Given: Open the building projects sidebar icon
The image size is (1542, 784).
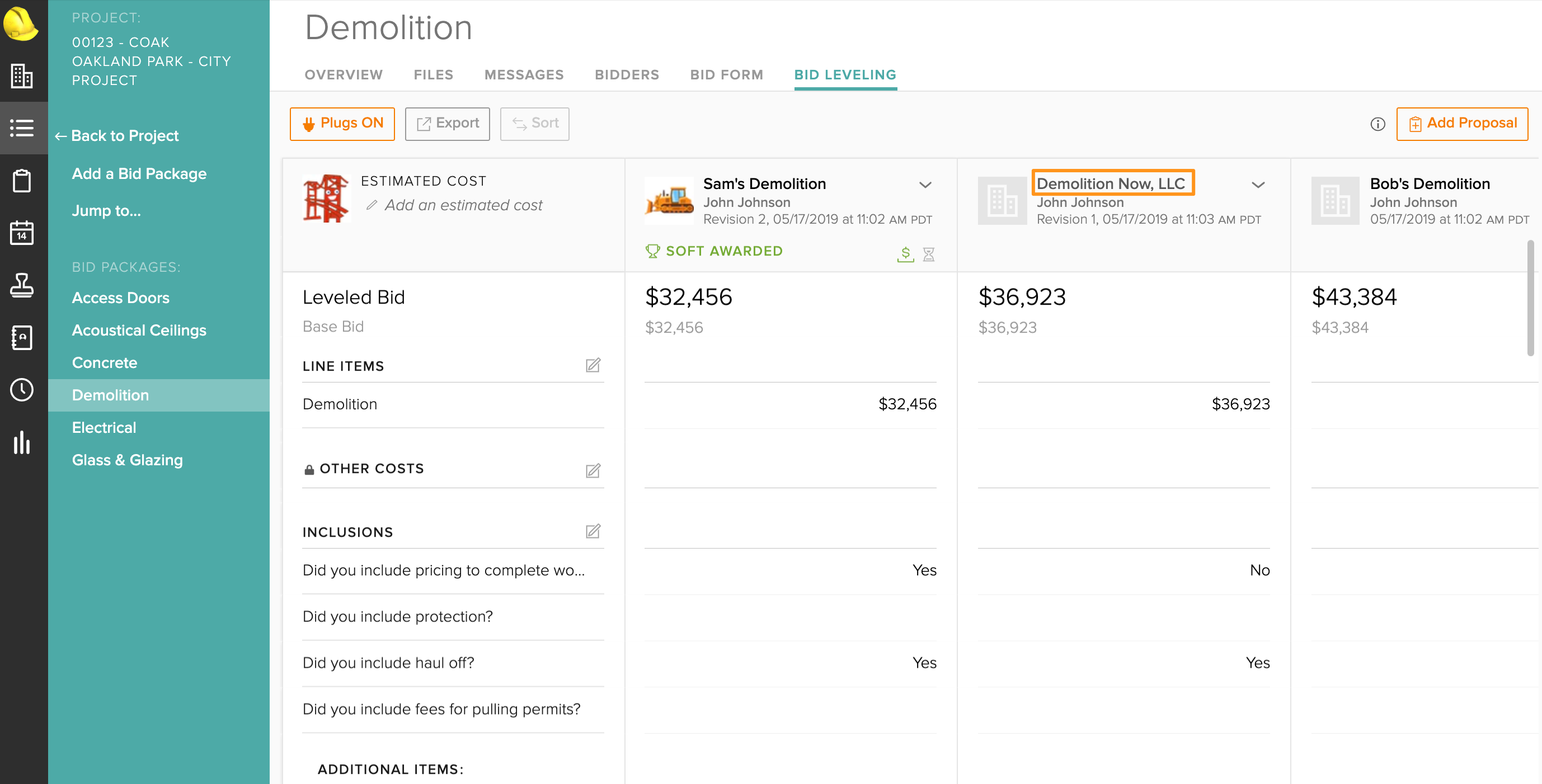Looking at the screenshot, I should (x=22, y=76).
